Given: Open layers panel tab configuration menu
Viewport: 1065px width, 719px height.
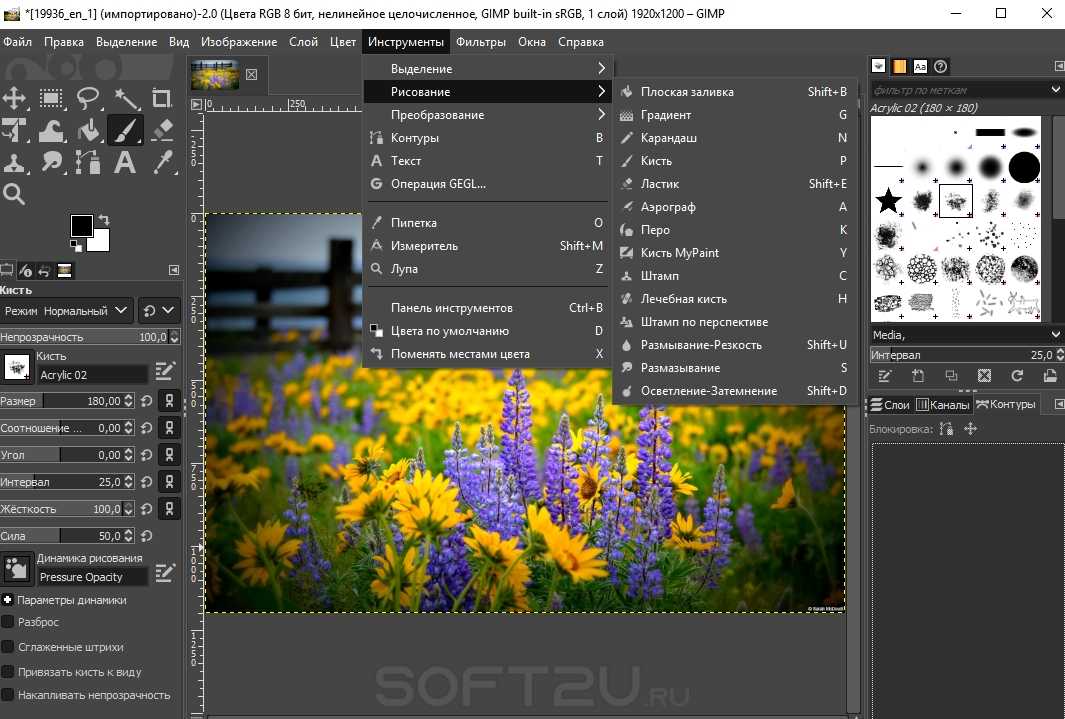Looking at the screenshot, I should (x=1059, y=404).
